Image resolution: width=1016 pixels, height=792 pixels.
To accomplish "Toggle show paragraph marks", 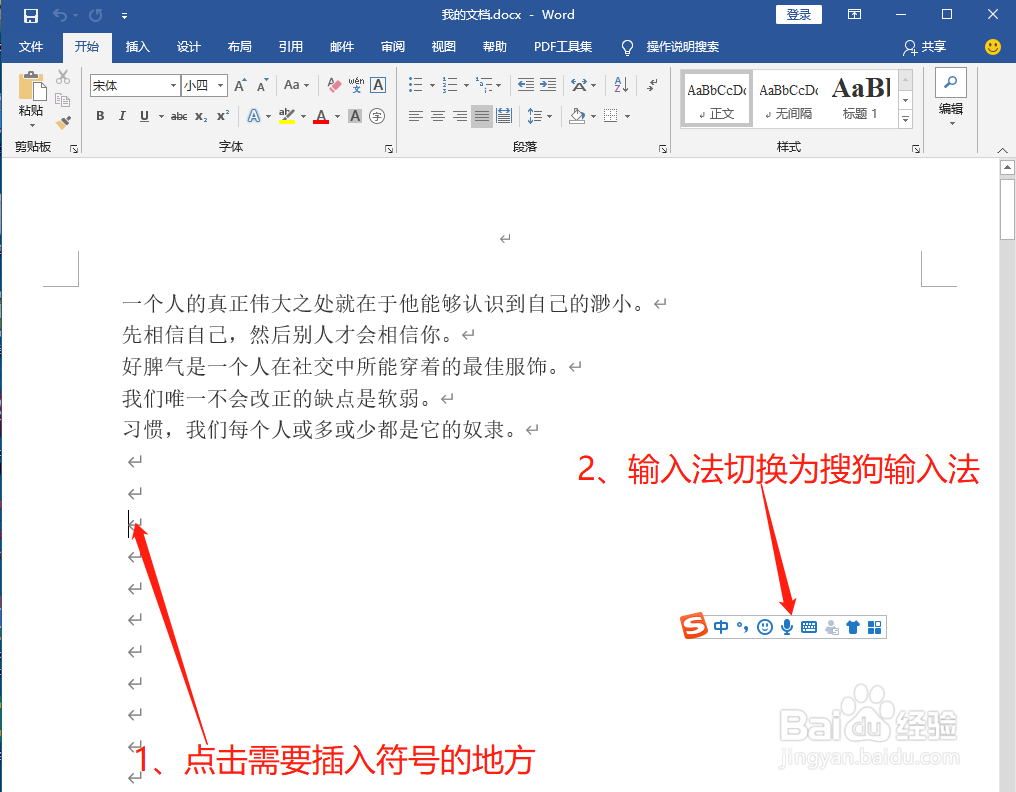I will [x=652, y=86].
